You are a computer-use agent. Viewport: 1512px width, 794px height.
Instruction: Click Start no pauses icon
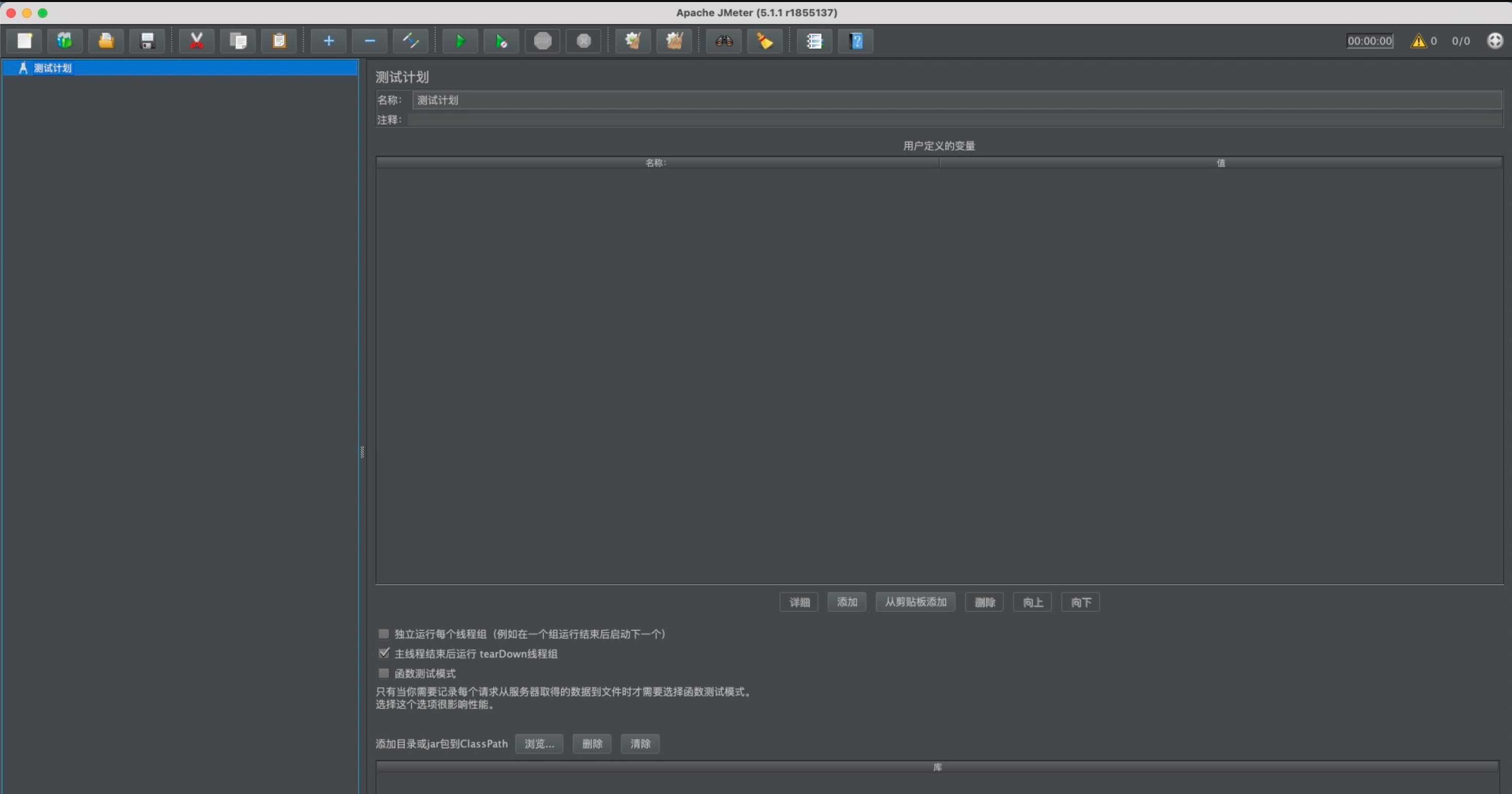501,41
